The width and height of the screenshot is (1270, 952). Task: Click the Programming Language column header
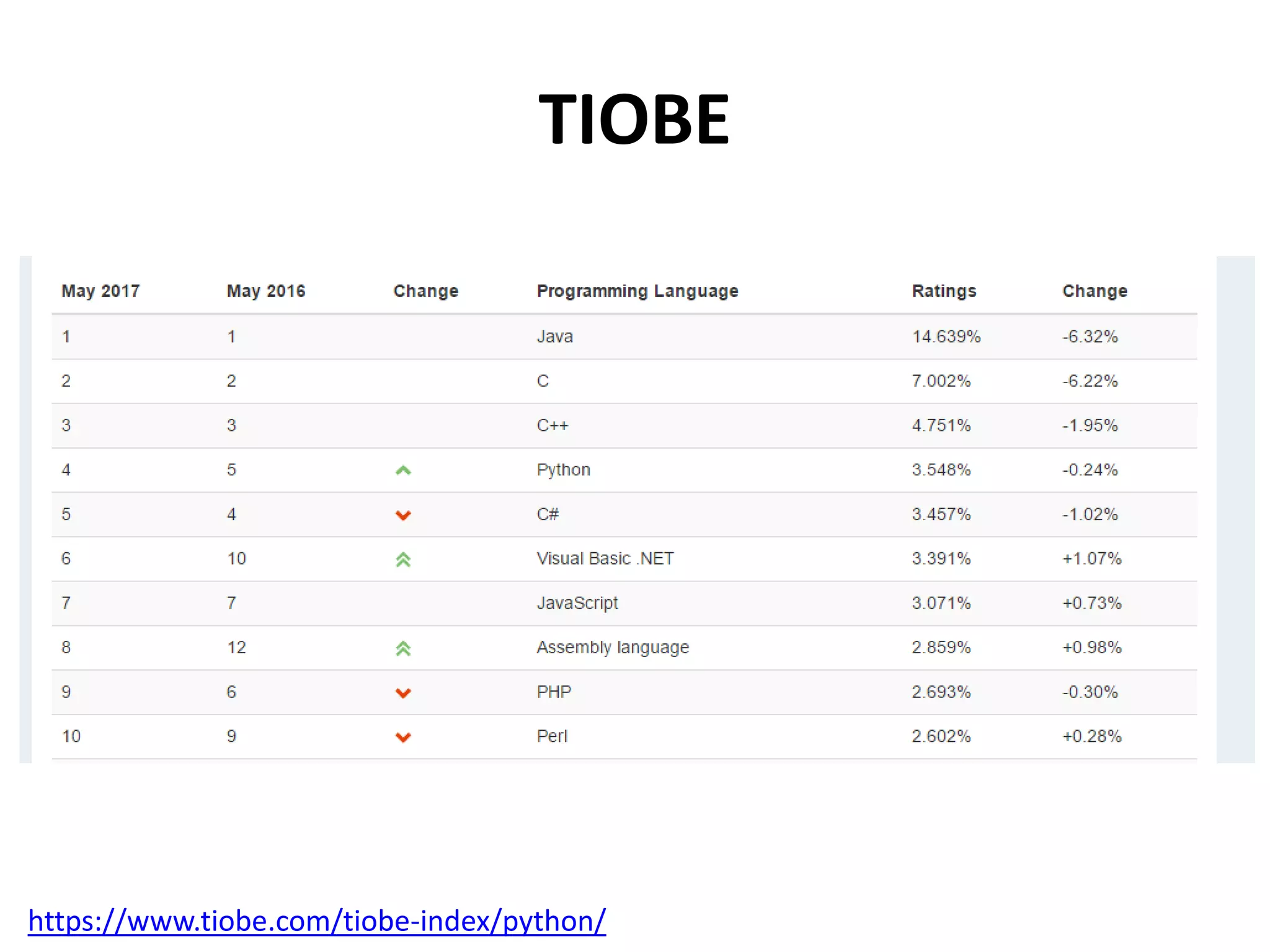637,291
